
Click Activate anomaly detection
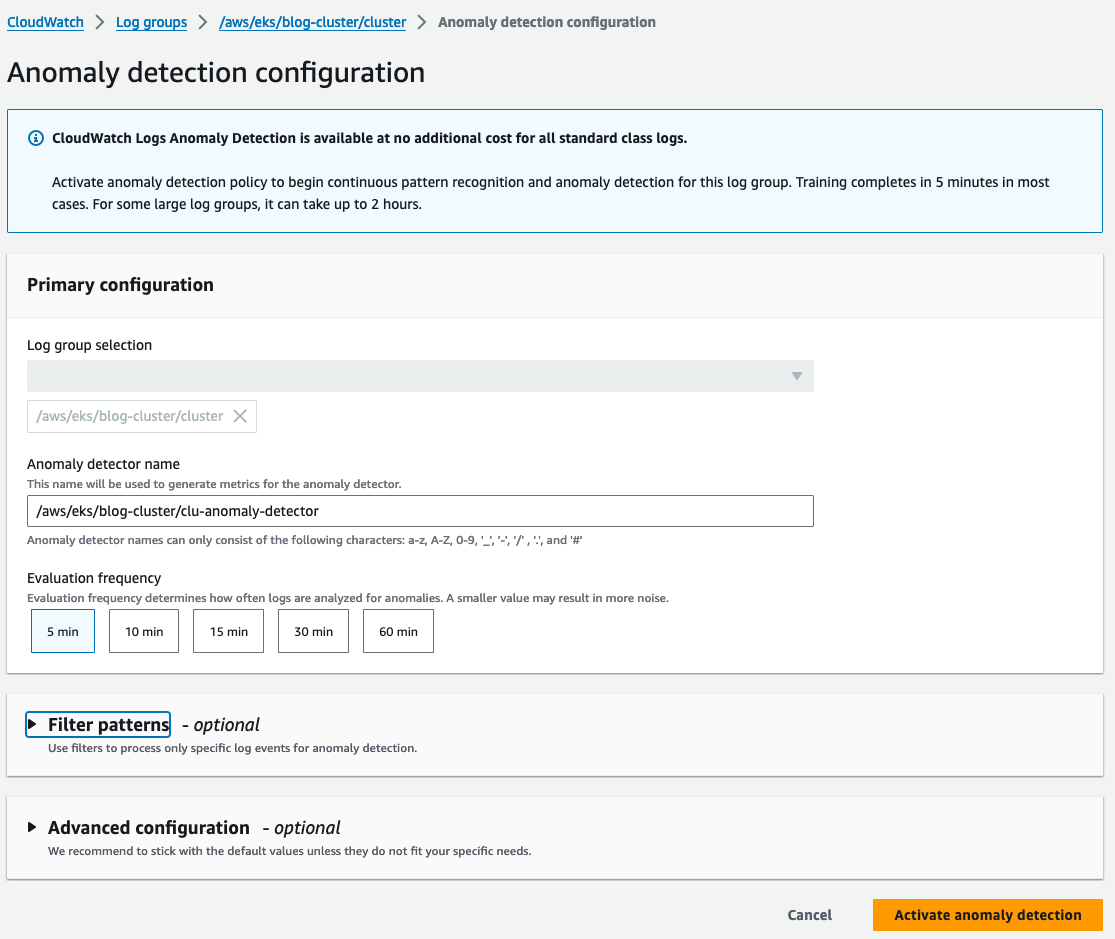pyautogui.click(x=987, y=914)
